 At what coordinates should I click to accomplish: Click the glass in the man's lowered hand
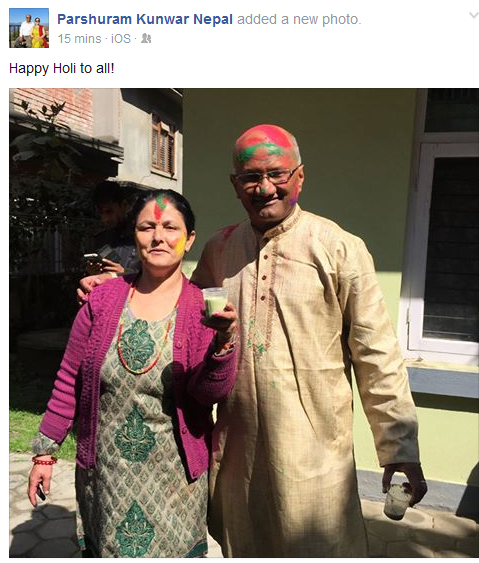[x=396, y=500]
